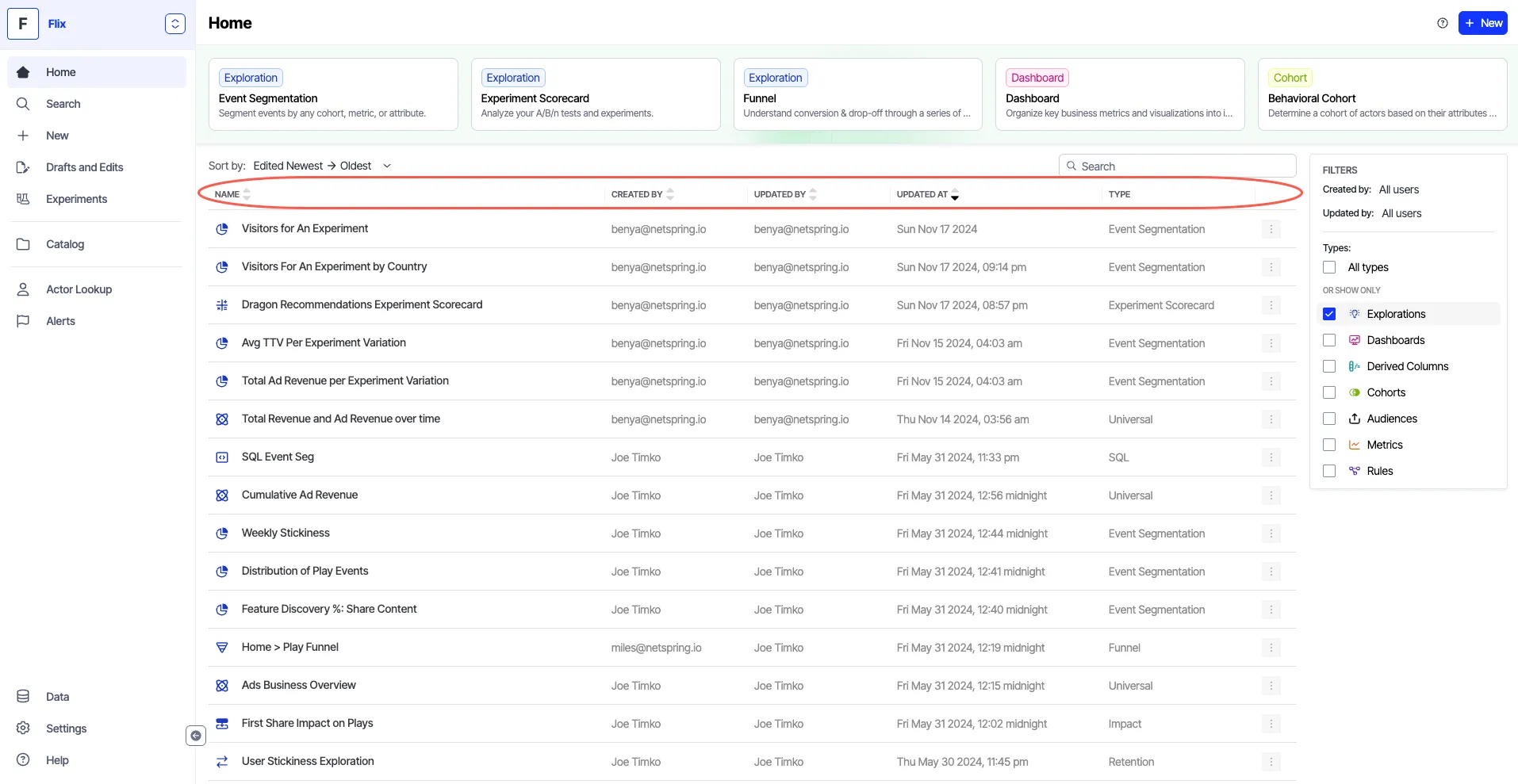Click the workspace switcher icon beside Flix

[x=175, y=24]
